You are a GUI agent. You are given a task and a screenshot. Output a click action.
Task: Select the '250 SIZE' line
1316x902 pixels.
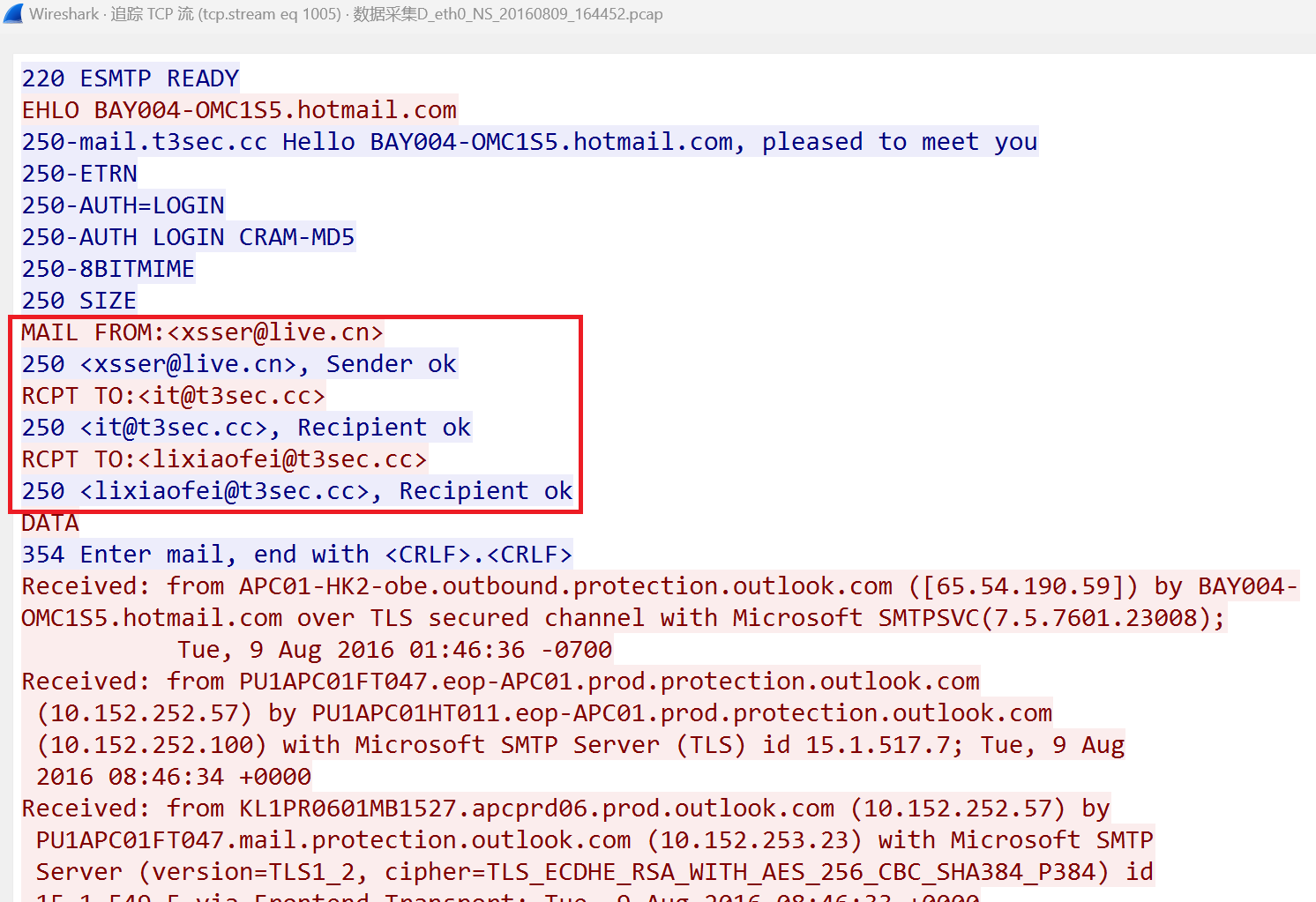[79, 301]
